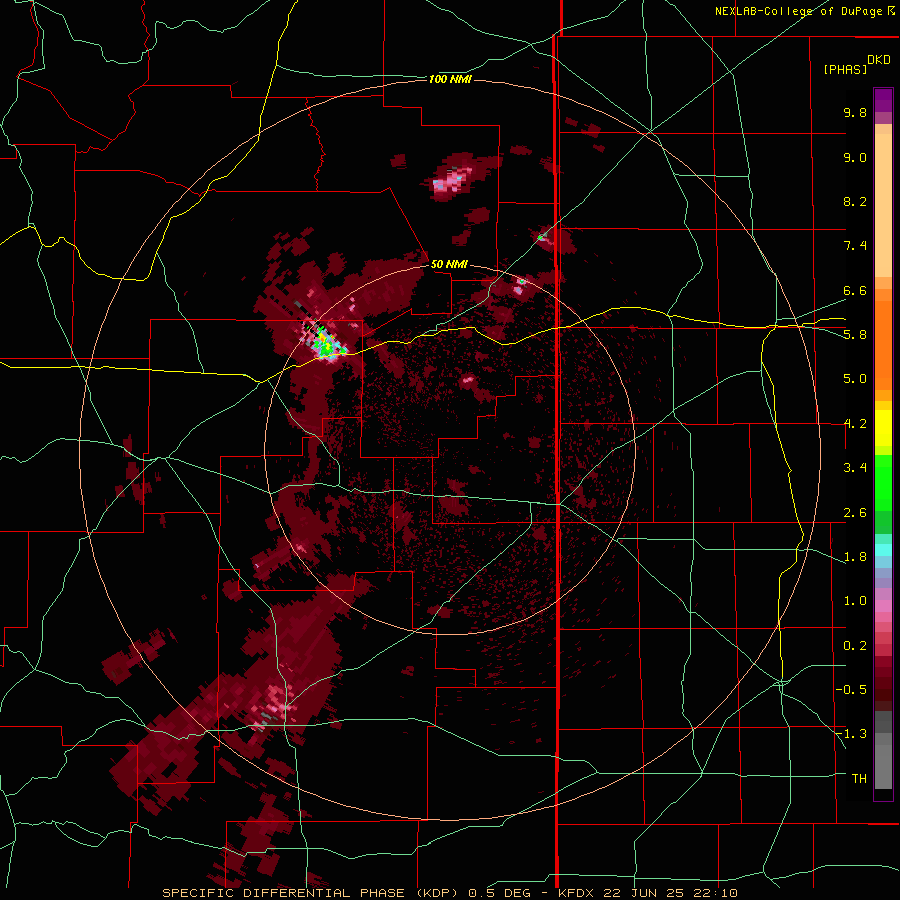Pick the bright orange color scale segment
The height and width of the screenshot is (900, 900).
[883, 345]
